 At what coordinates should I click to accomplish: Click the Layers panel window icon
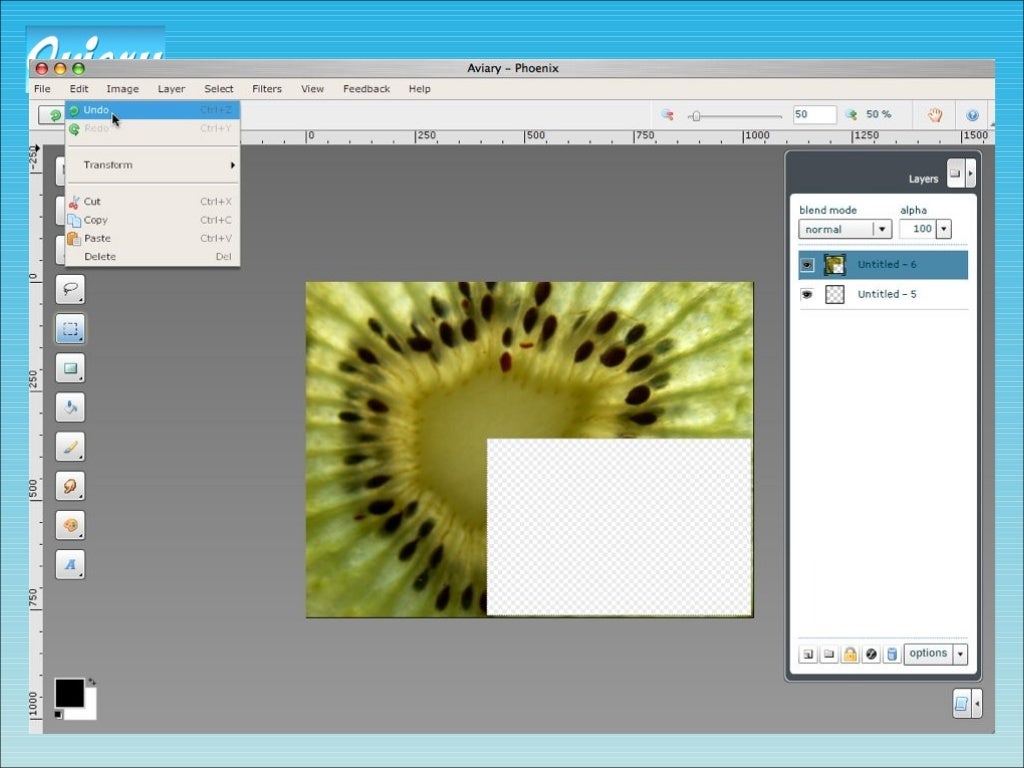click(955, 173)
